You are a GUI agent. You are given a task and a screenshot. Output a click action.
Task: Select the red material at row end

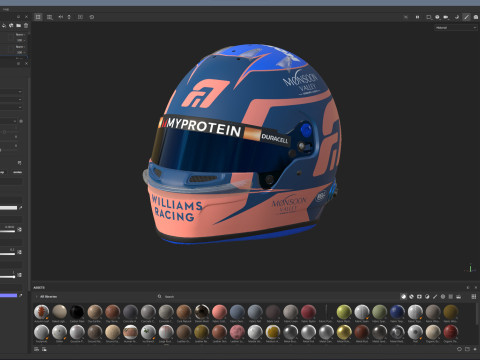tap(450, 332)
